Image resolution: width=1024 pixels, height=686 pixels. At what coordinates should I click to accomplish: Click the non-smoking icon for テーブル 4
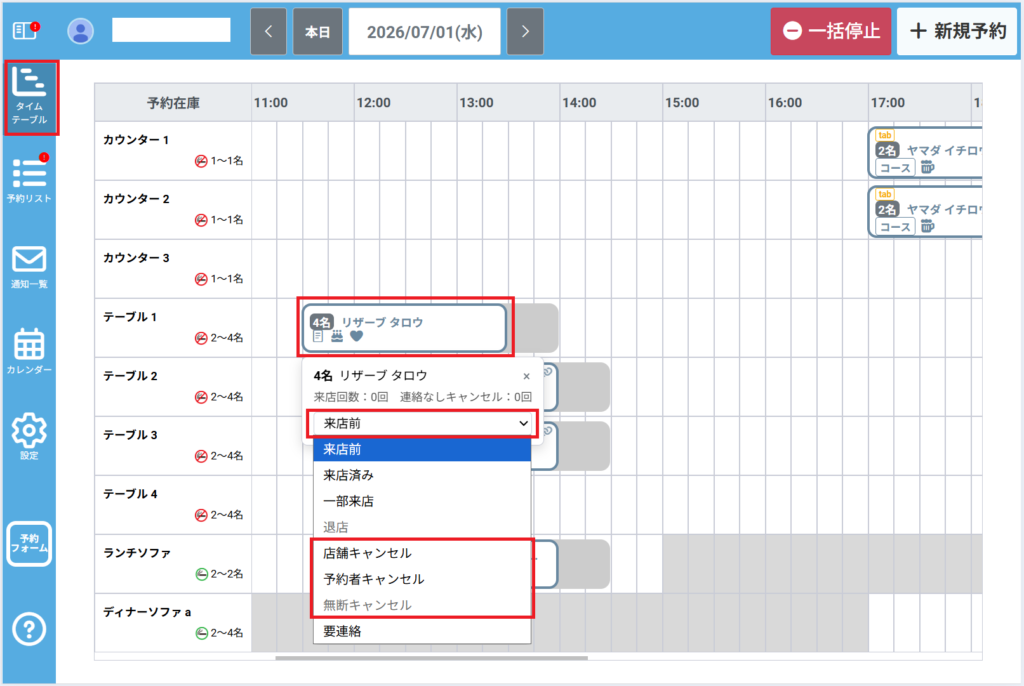[201, 515]
